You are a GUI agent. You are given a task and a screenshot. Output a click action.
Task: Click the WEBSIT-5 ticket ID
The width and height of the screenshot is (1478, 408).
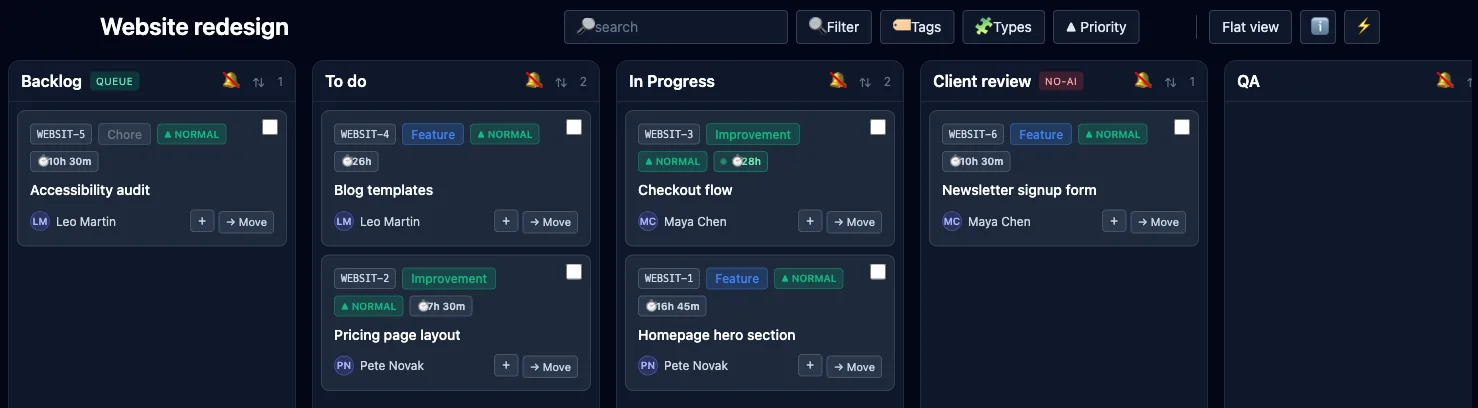(x=61, y=134)
